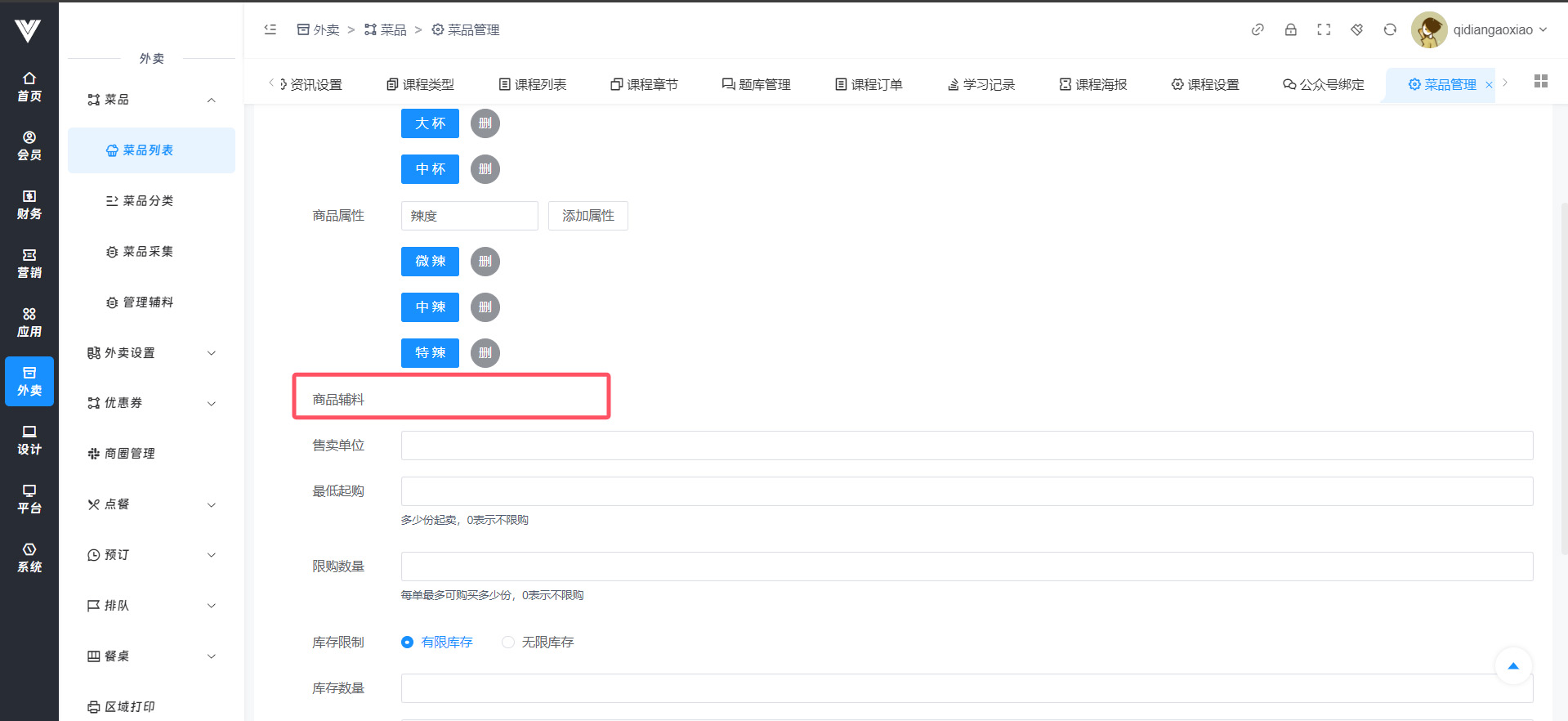Select the 无限库存 radio option
The height and width of the screenshot is (721, 1568).
pyautogui.click(x=508, y=643)
